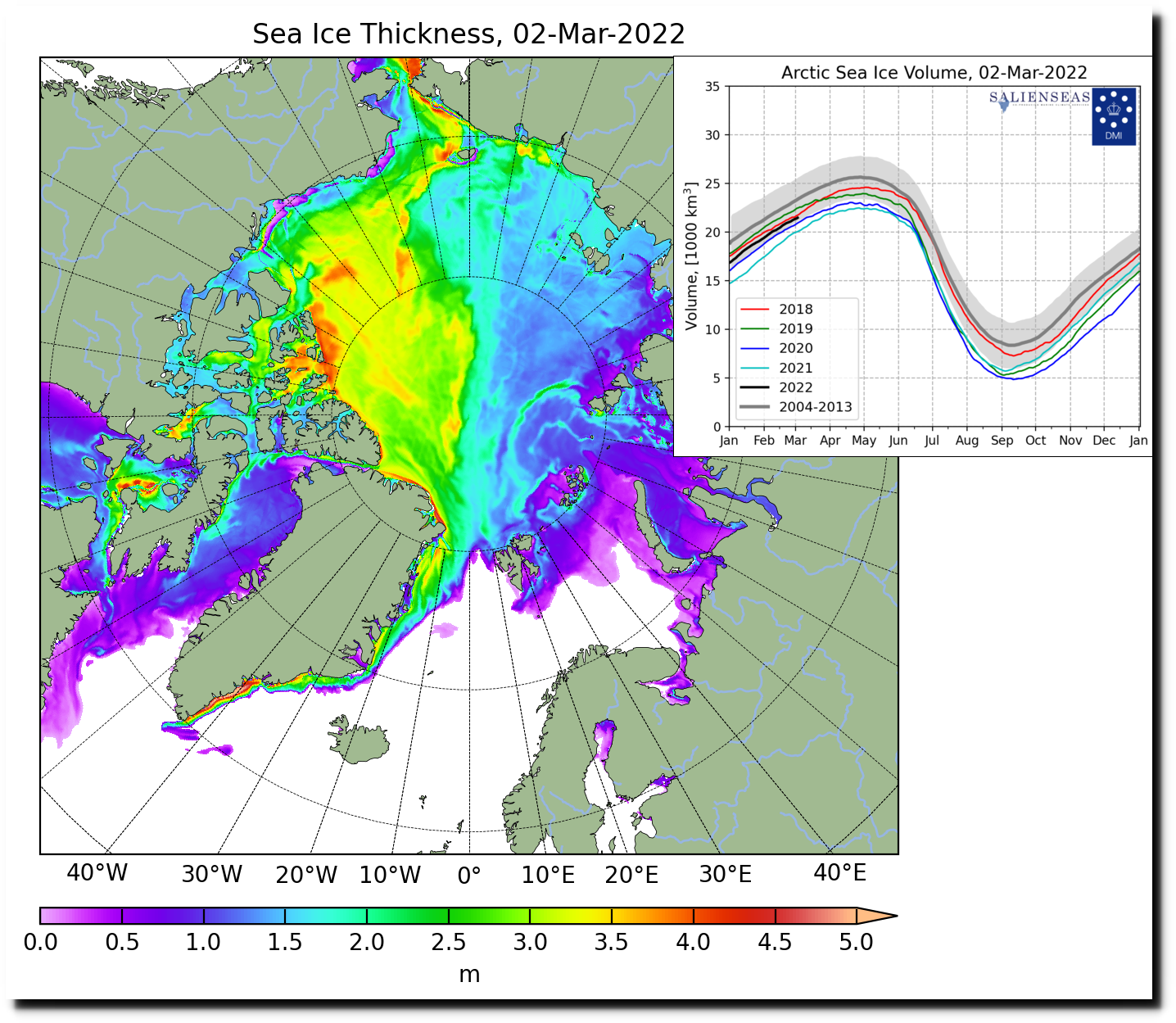Click the 'Volume, [1000 km³]' axis label

pyautogui.click(x=692, y=256)
